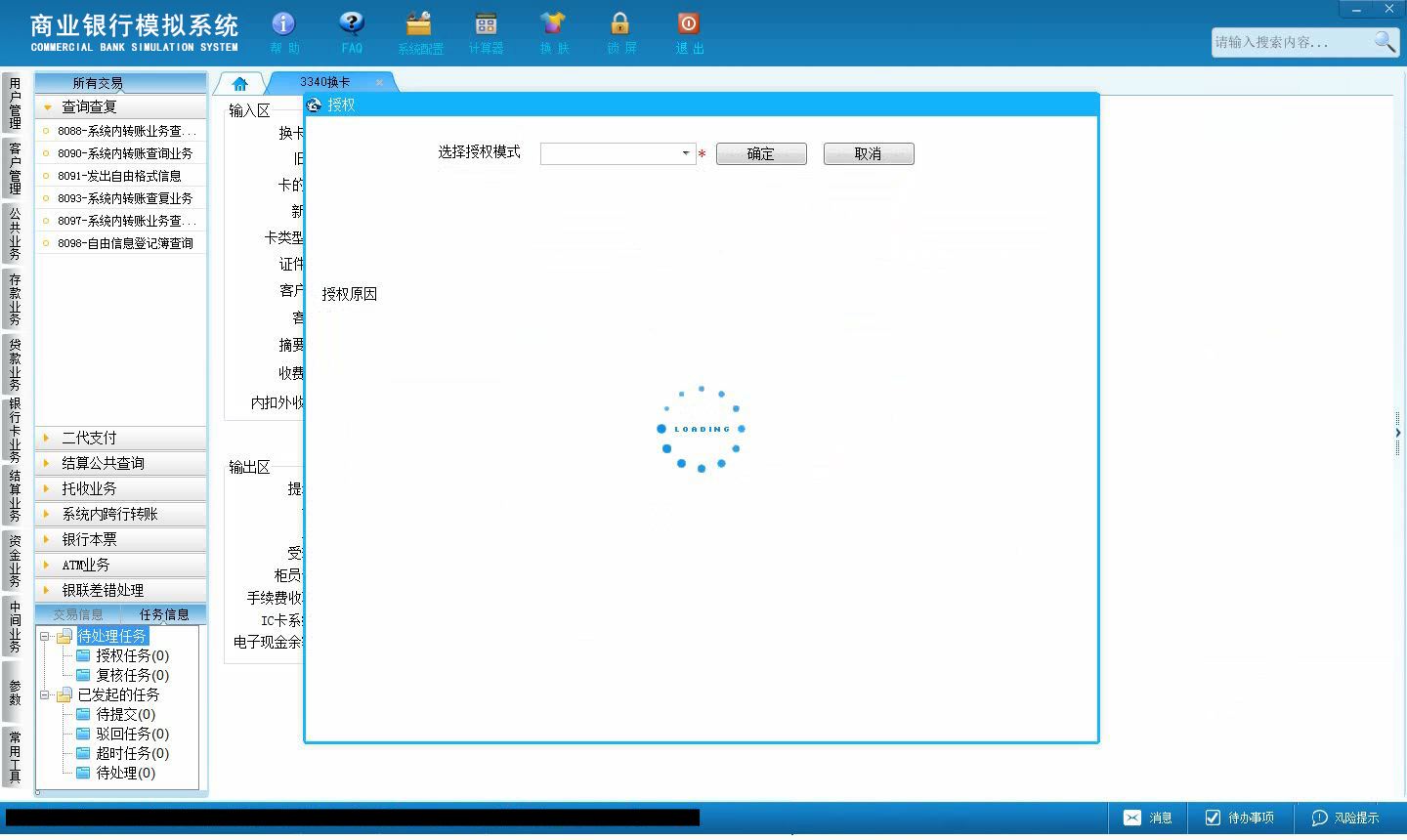Expand the 银行本票 section

point(121,539)
